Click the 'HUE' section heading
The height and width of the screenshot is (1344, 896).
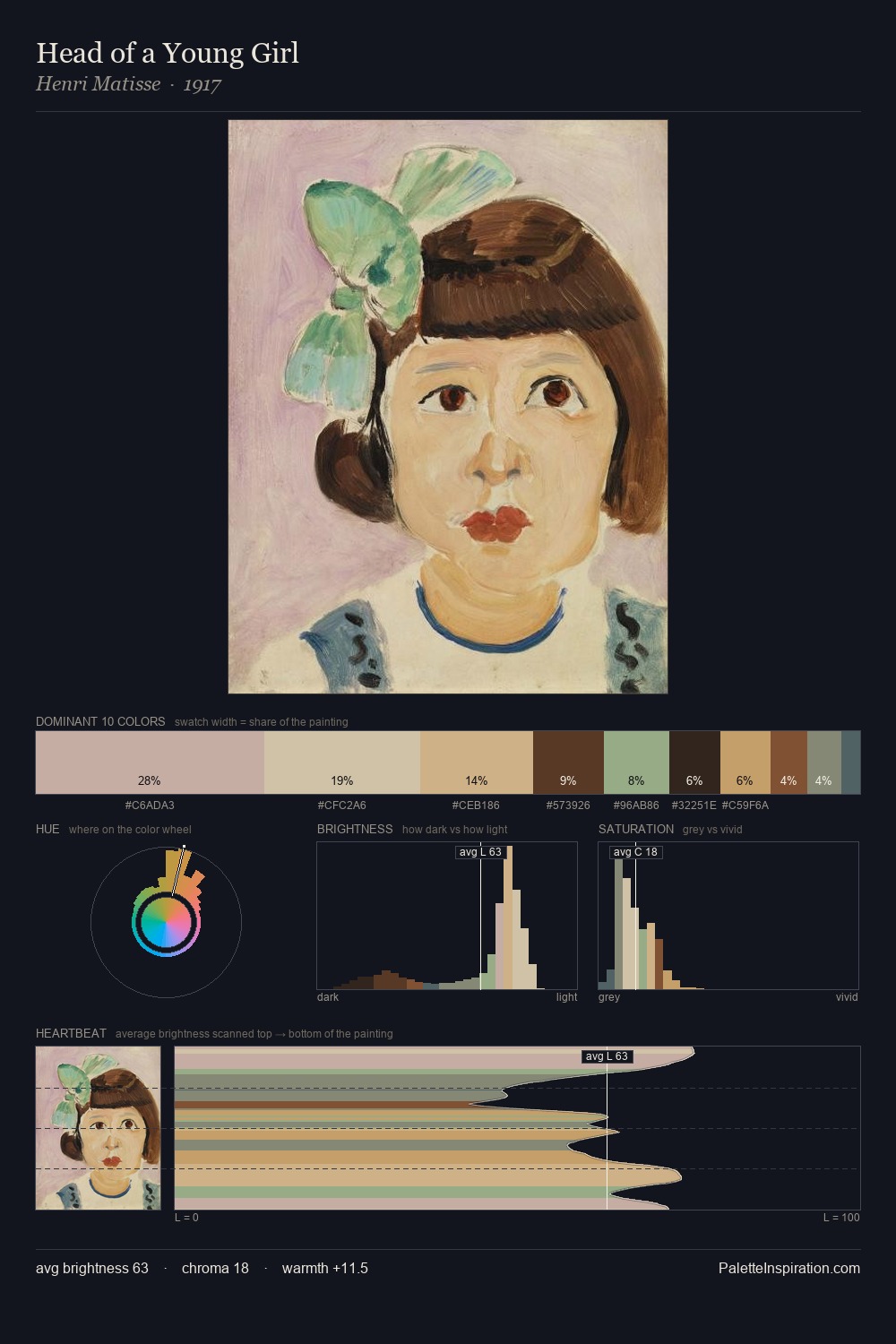[47, 829]
